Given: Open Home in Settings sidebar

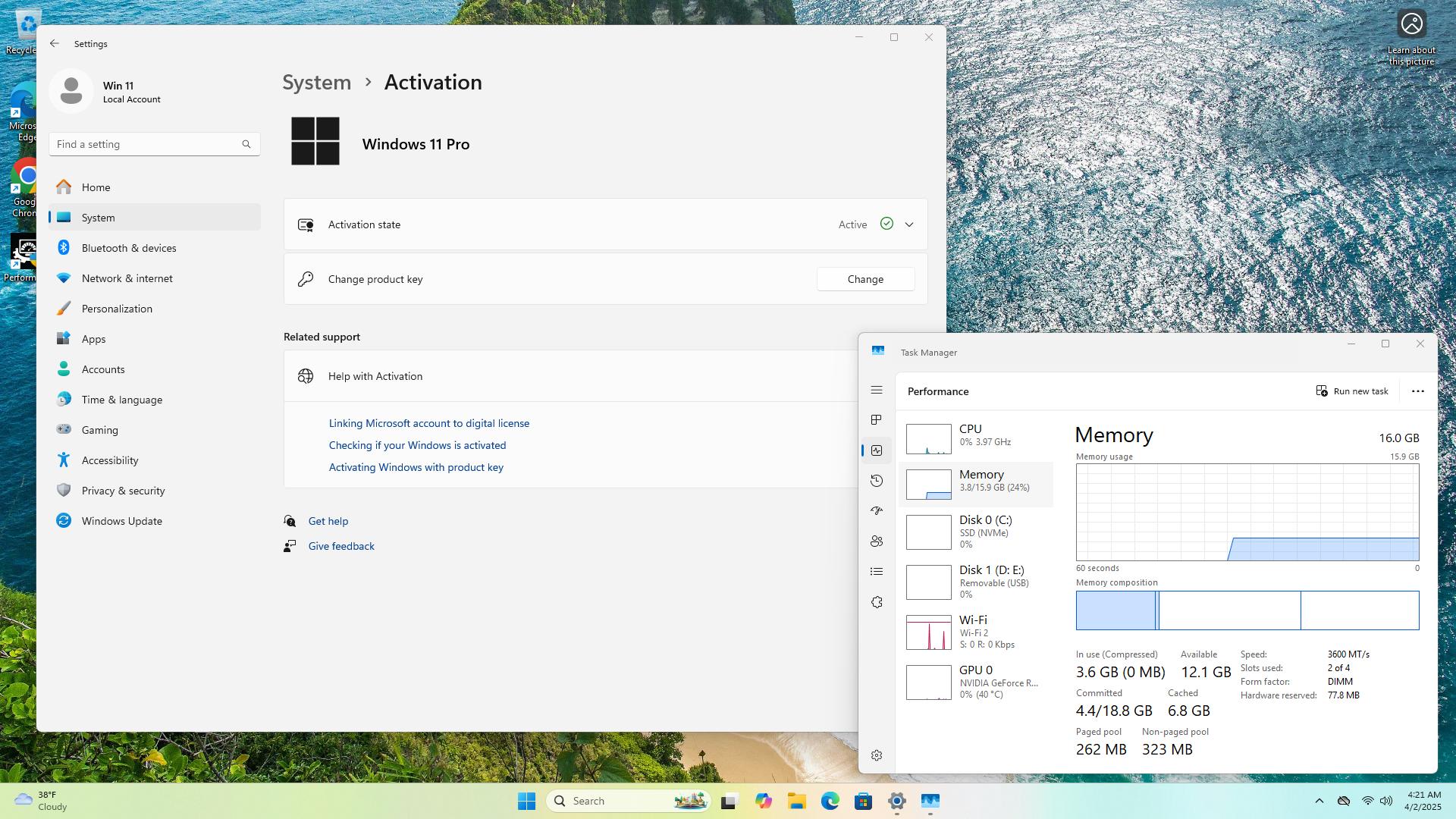Looking at the screenshot, I should pos(155,187).
